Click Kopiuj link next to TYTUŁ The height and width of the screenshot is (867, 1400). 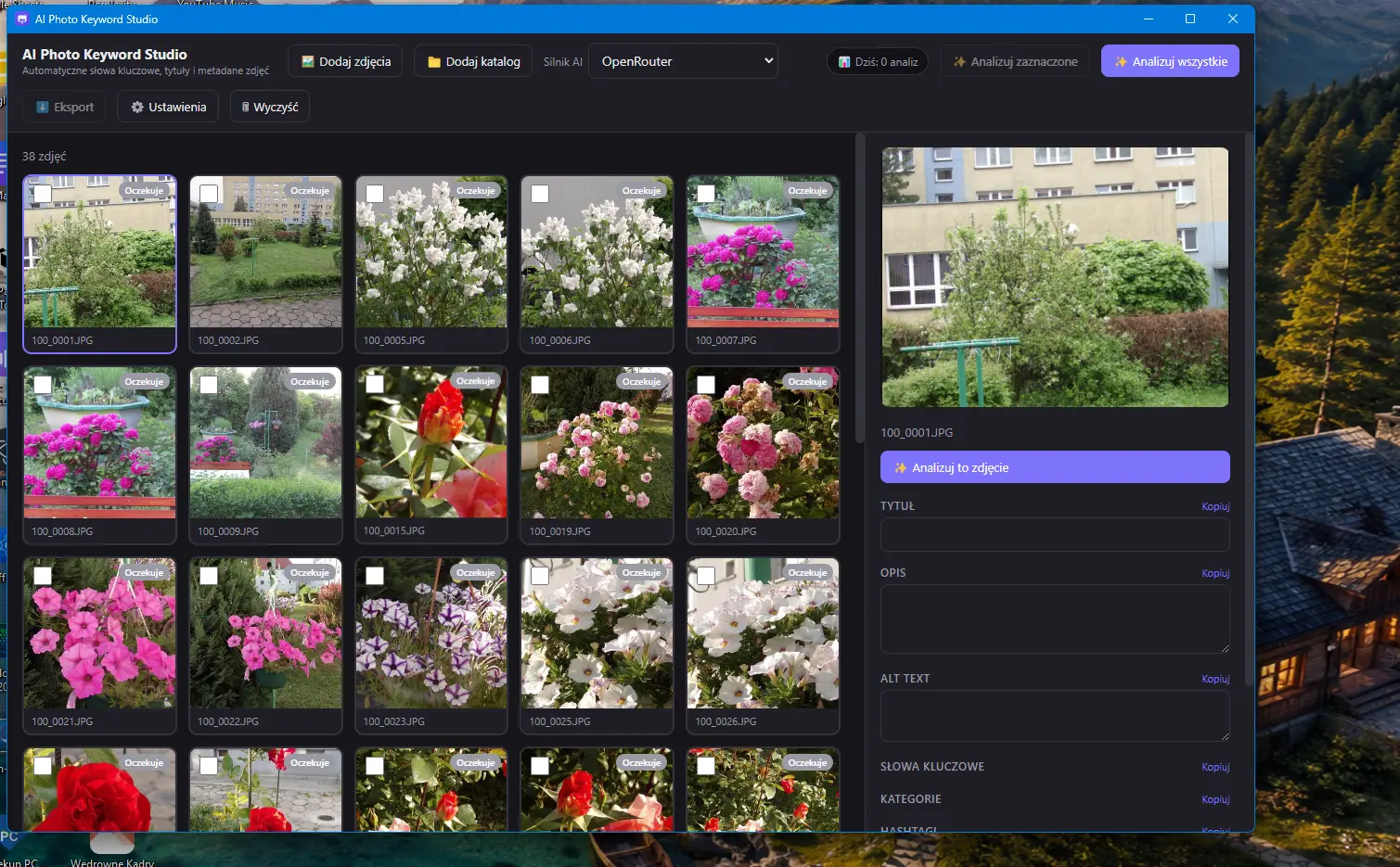coord(1215,507)
